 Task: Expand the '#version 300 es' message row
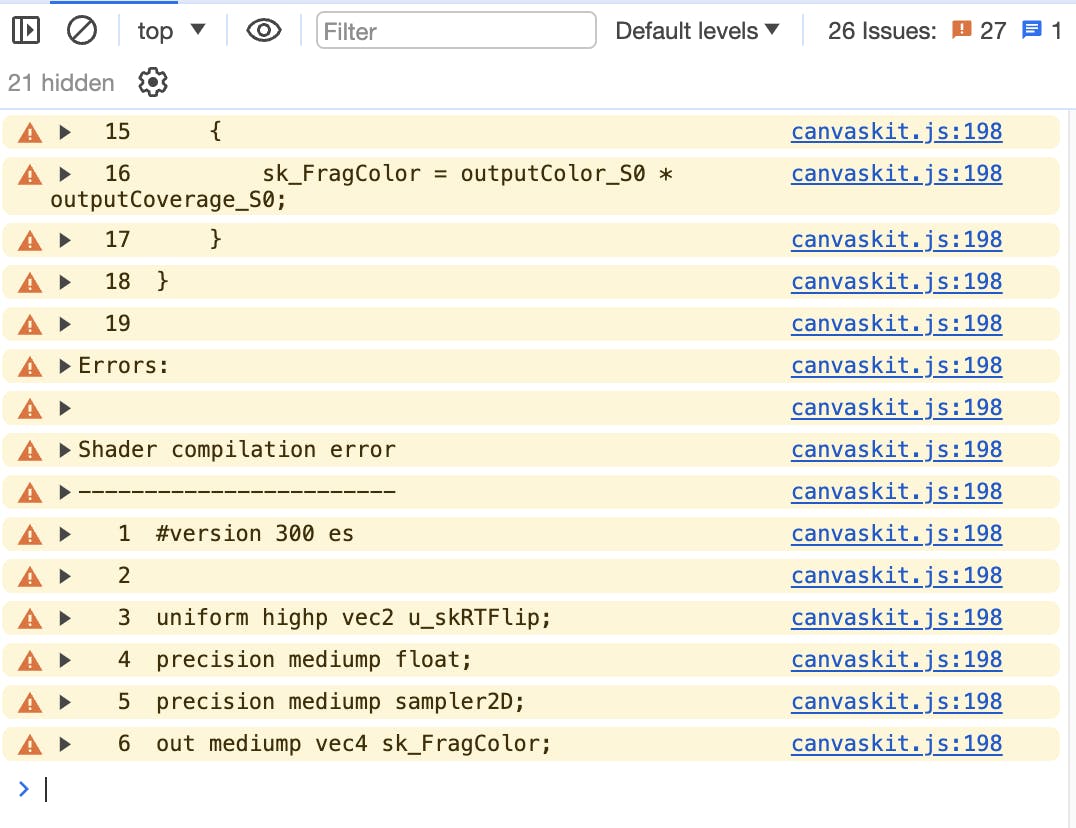pyautogui.click(x=65, y=534)
